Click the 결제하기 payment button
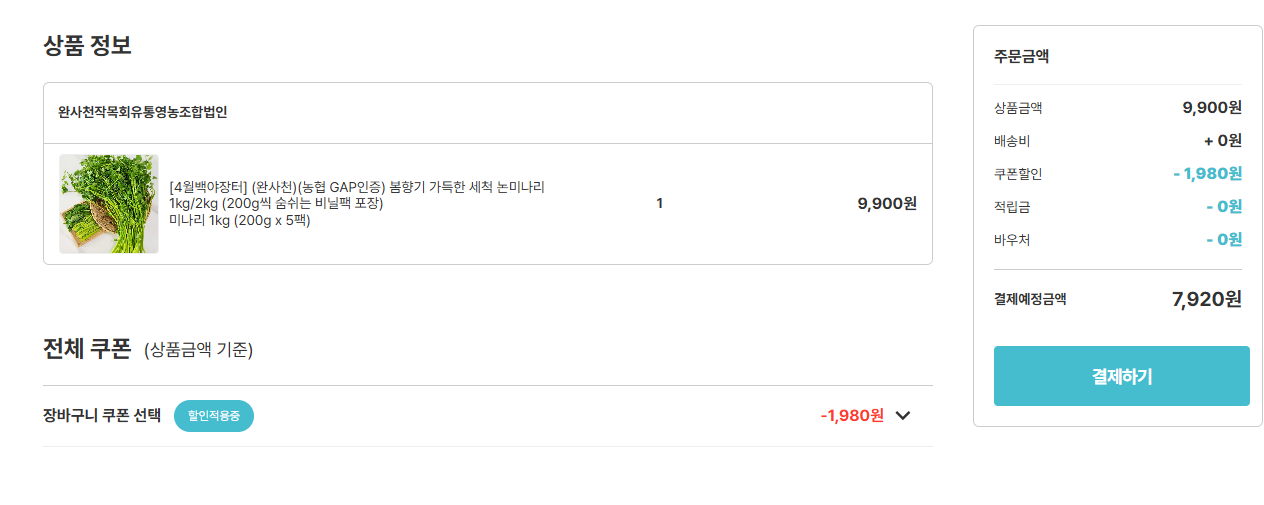Image resolution: width=1264 pixels, height=505 pixels. coord(1121,376)
